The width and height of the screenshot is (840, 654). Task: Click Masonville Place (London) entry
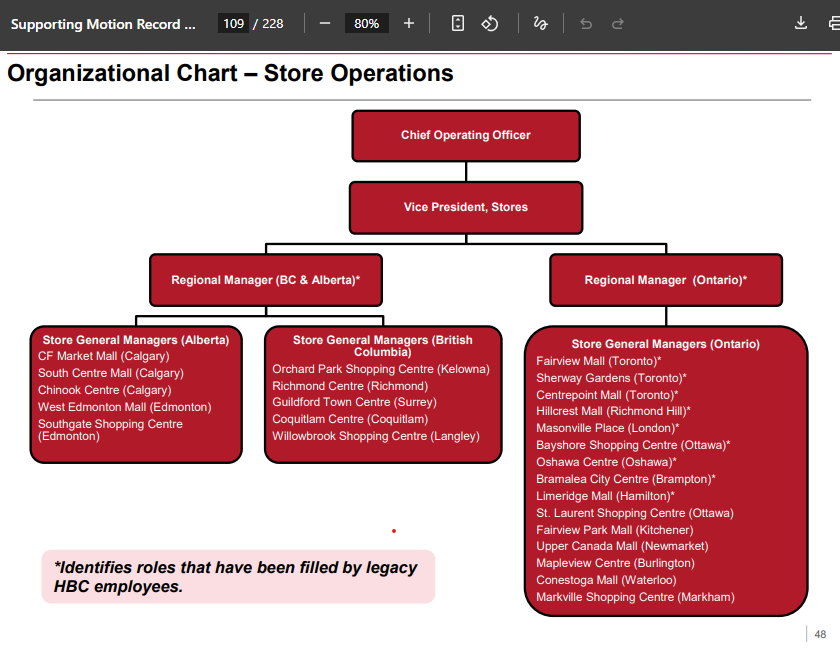(x=608, y=429)
